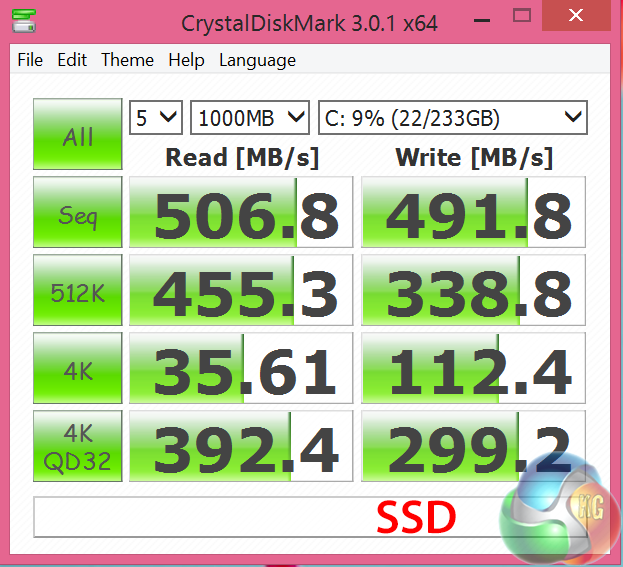The width and height of the screenshot is (623, 567).
Task: Close the CrystalDiskMark window
Action: pyautogui.click(x=576, y=16)
